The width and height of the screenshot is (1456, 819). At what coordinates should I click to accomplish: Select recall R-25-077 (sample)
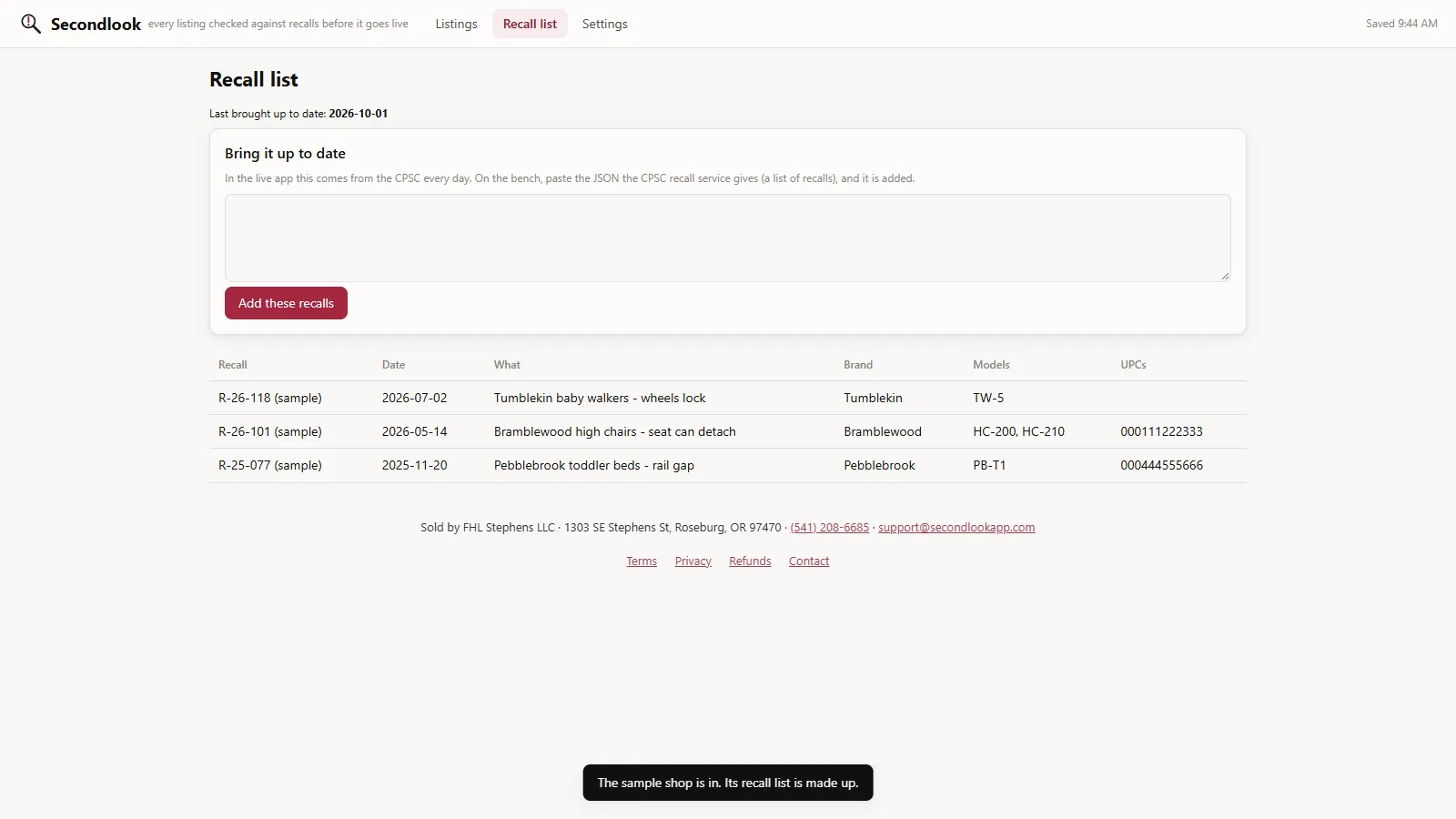coord(270,465)
